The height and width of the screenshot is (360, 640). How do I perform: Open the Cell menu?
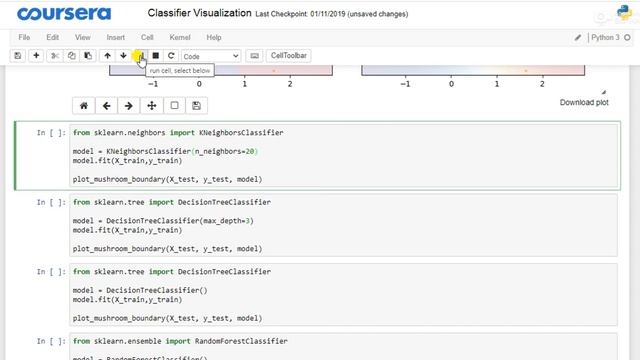[x=147, y=37]
